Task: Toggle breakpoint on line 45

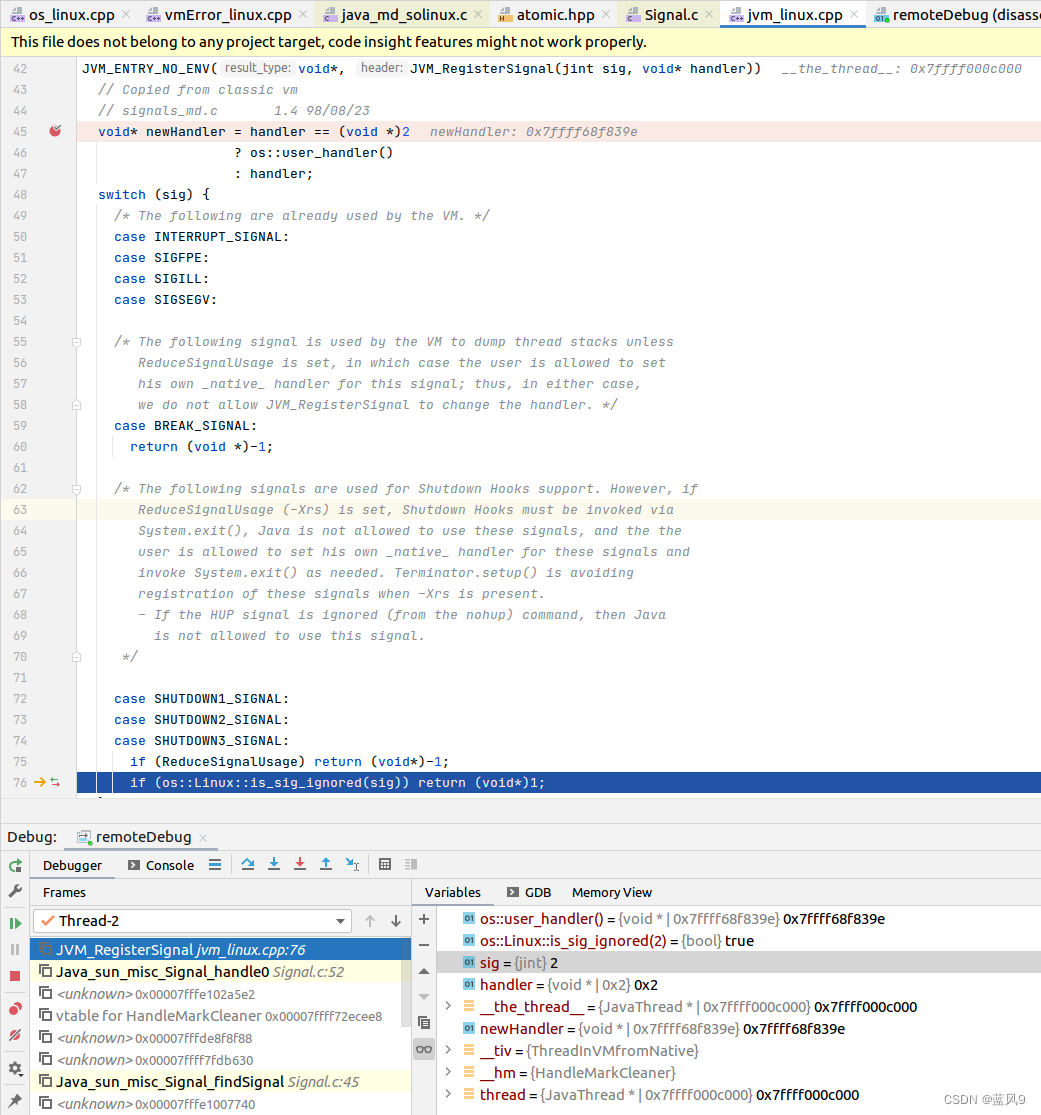Action: 55,131
